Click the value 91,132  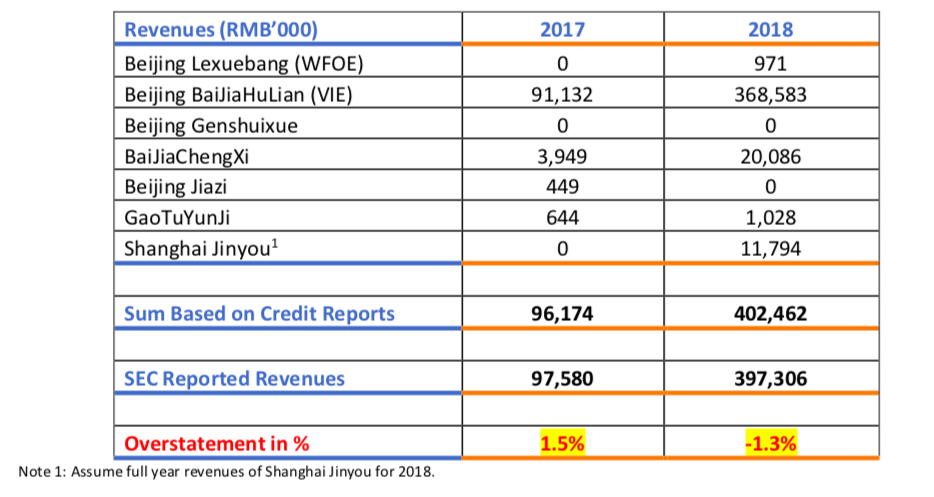(x=562, y=95)
